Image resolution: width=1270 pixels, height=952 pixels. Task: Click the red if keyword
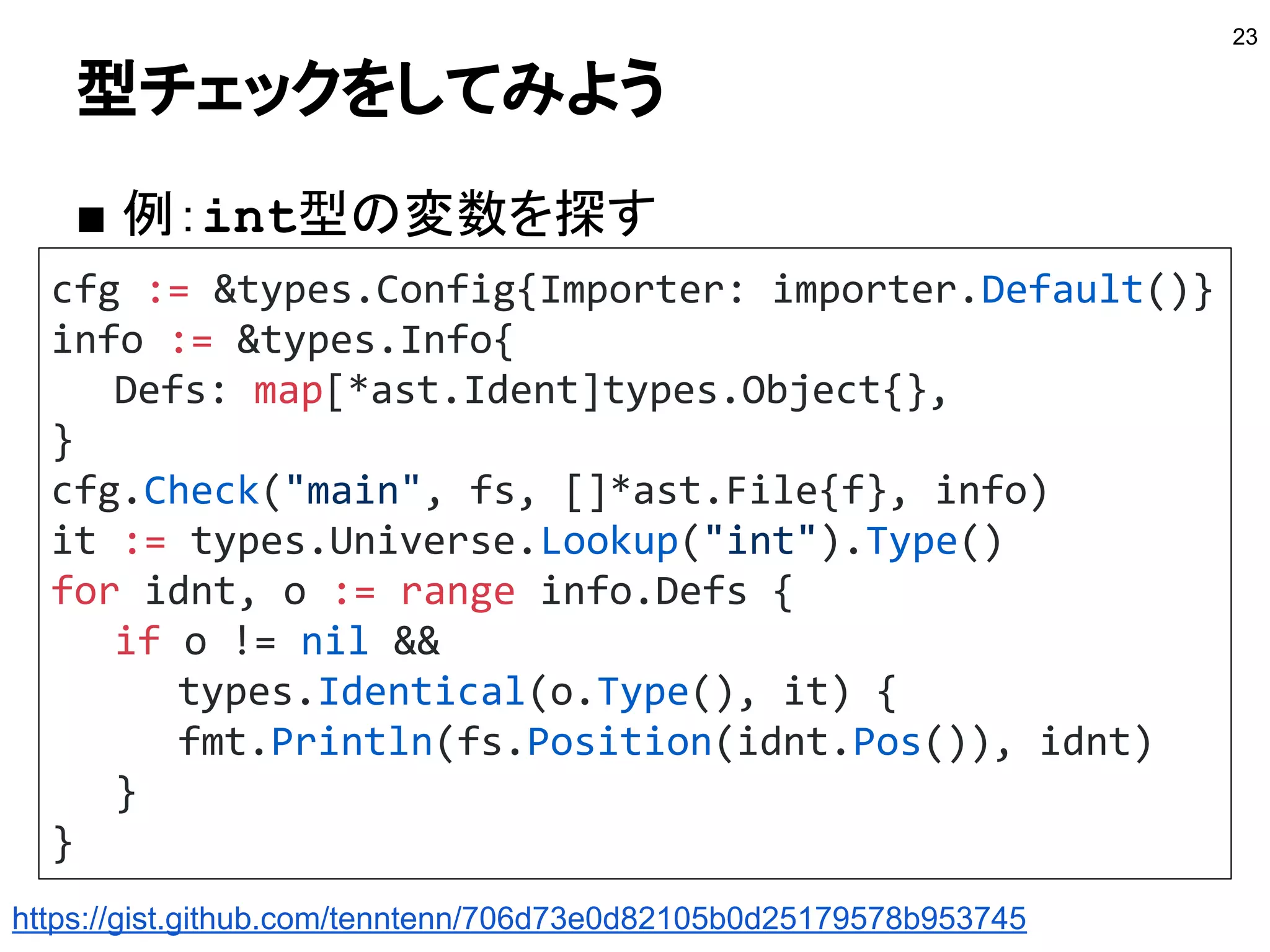[x=138, y=641]
